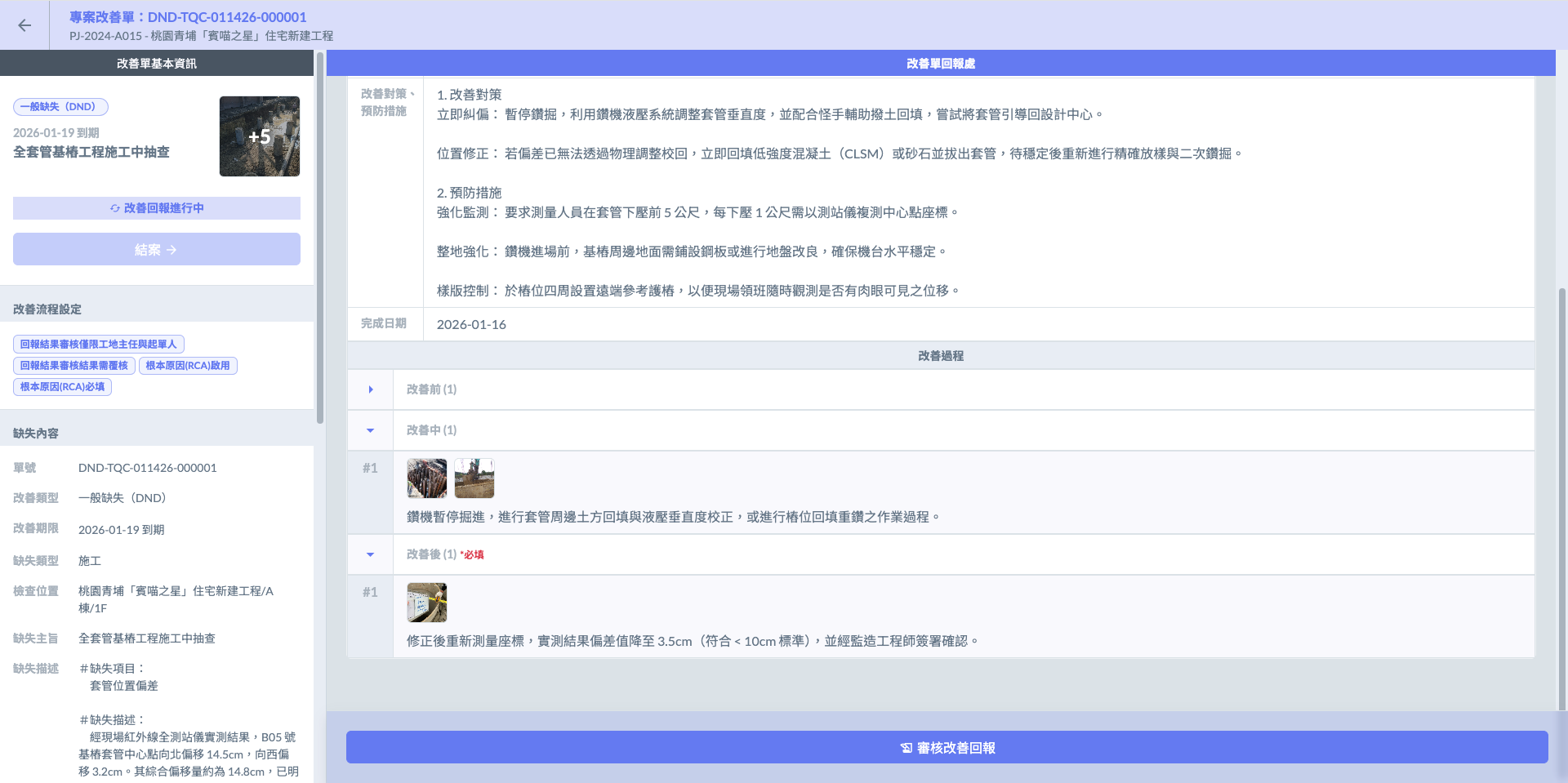This screenshot has height=783, width=1568.
Task: Collapse the 改善中 (1) section arrow
Action: point(371,430)
